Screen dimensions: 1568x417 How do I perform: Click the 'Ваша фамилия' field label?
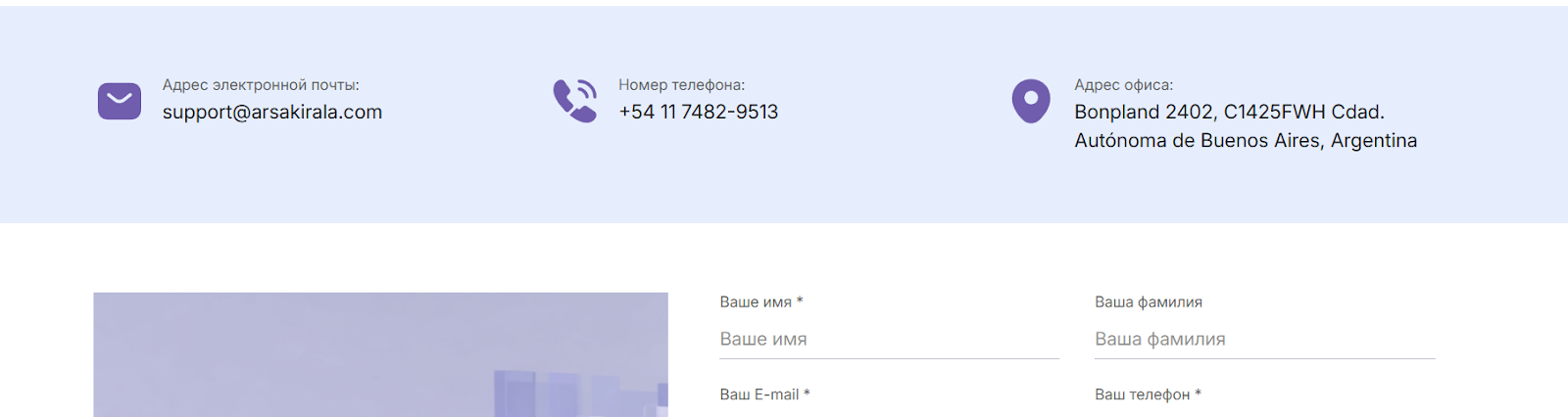coord(1149,301)
